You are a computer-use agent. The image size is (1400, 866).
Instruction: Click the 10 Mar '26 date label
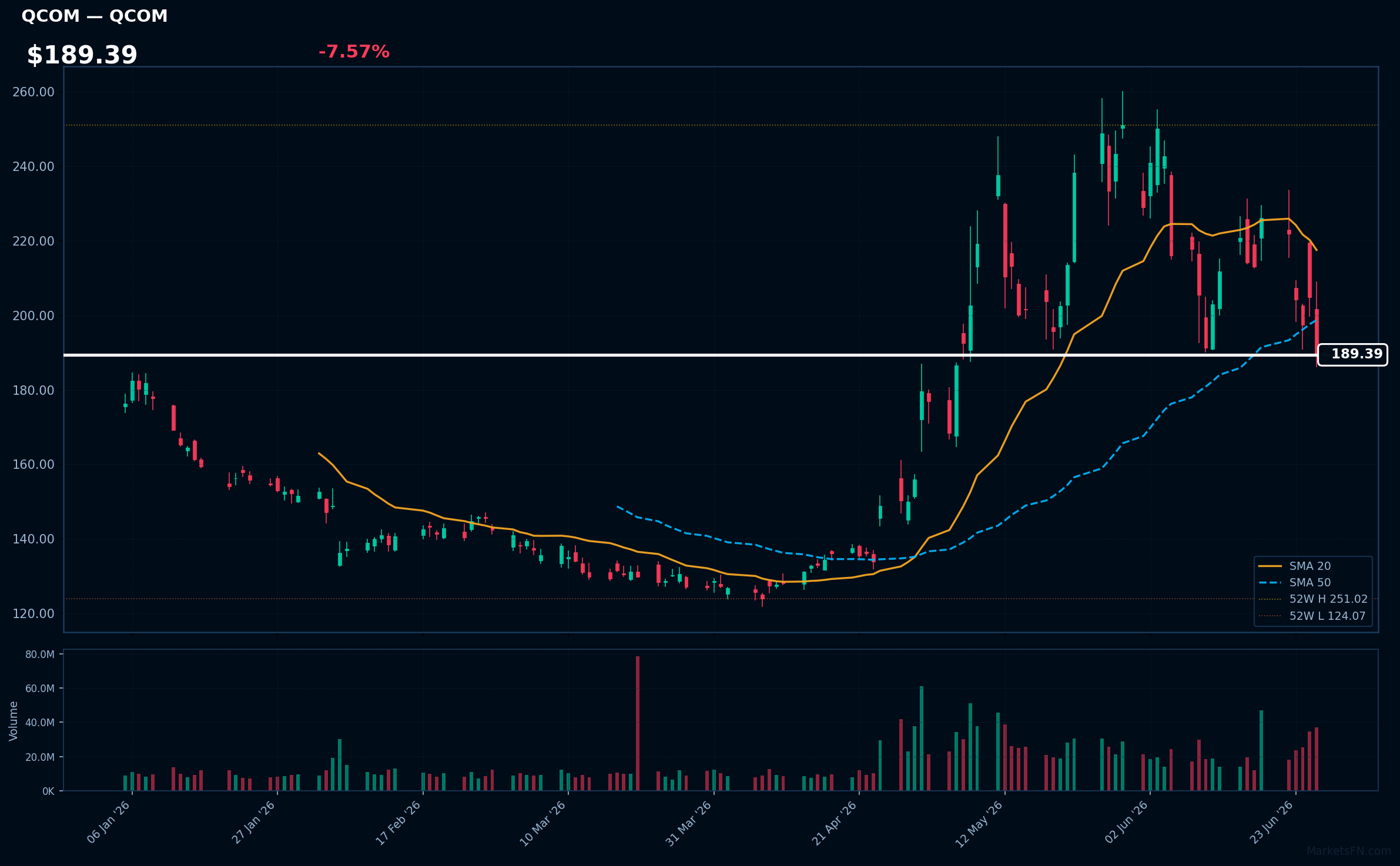544,823
